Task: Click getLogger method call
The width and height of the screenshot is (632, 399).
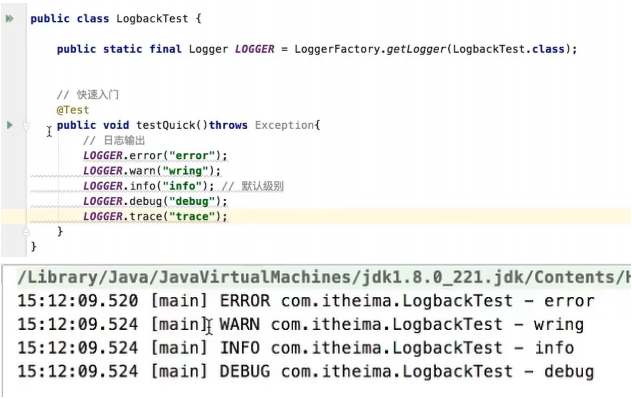Action: [416, 49]
